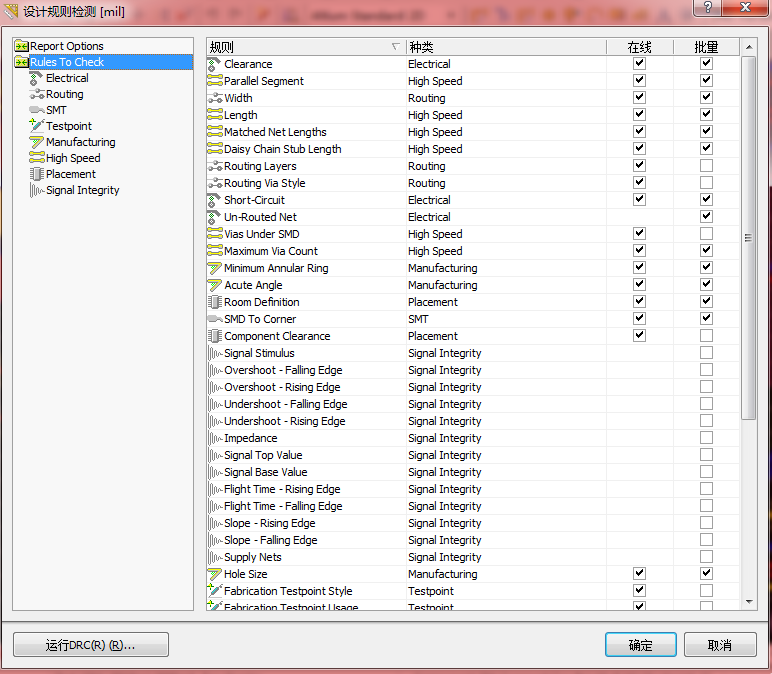The width and height of the screenshot is (772, 674).
Task: Click the Placement icon in left tree
Action: pos(37,174)
